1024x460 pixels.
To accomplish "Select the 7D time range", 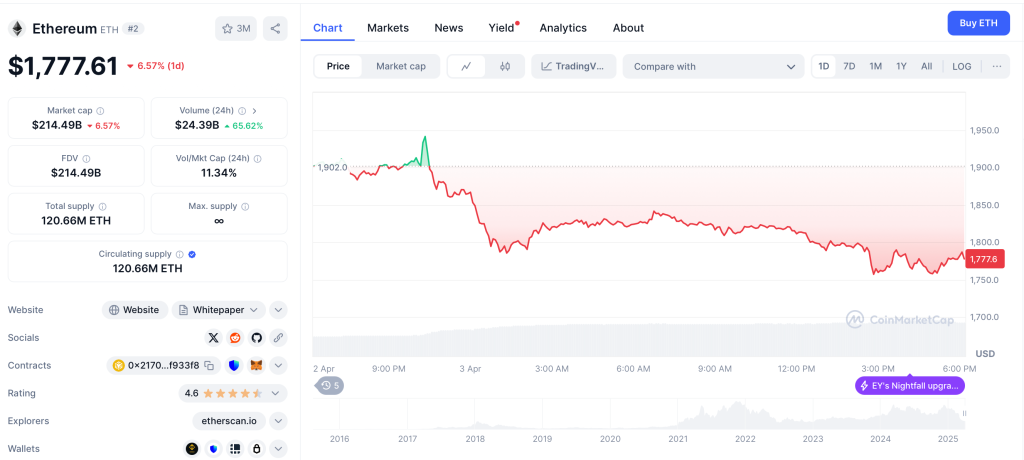I will coord(849,67).
